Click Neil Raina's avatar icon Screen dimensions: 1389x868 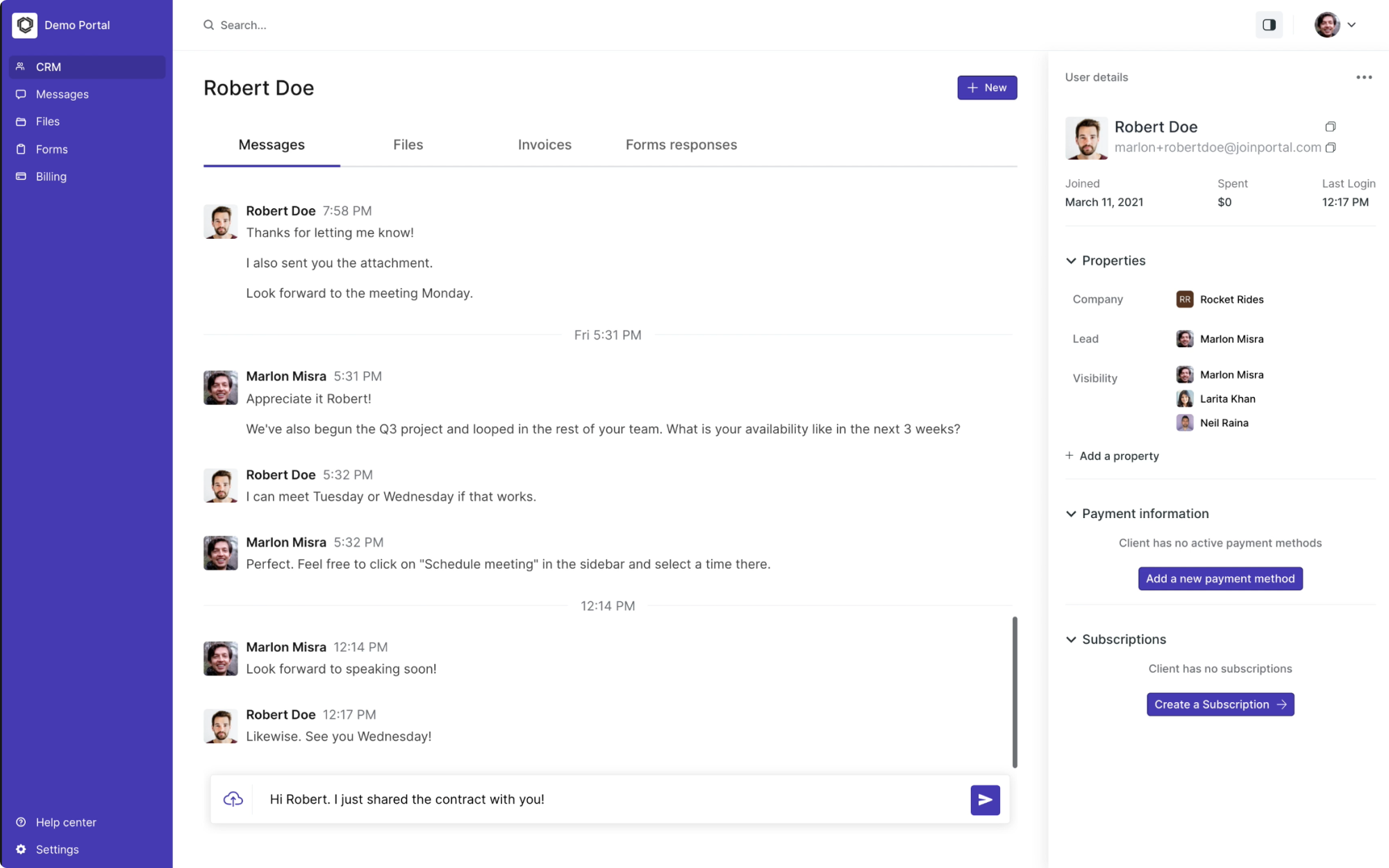click(1185, 423)
